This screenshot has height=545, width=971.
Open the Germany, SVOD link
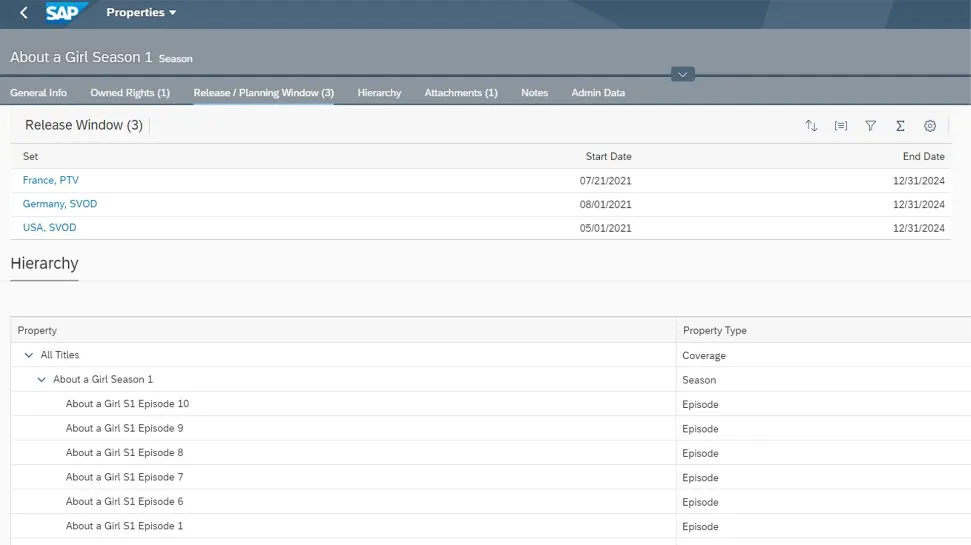[60, 204]
